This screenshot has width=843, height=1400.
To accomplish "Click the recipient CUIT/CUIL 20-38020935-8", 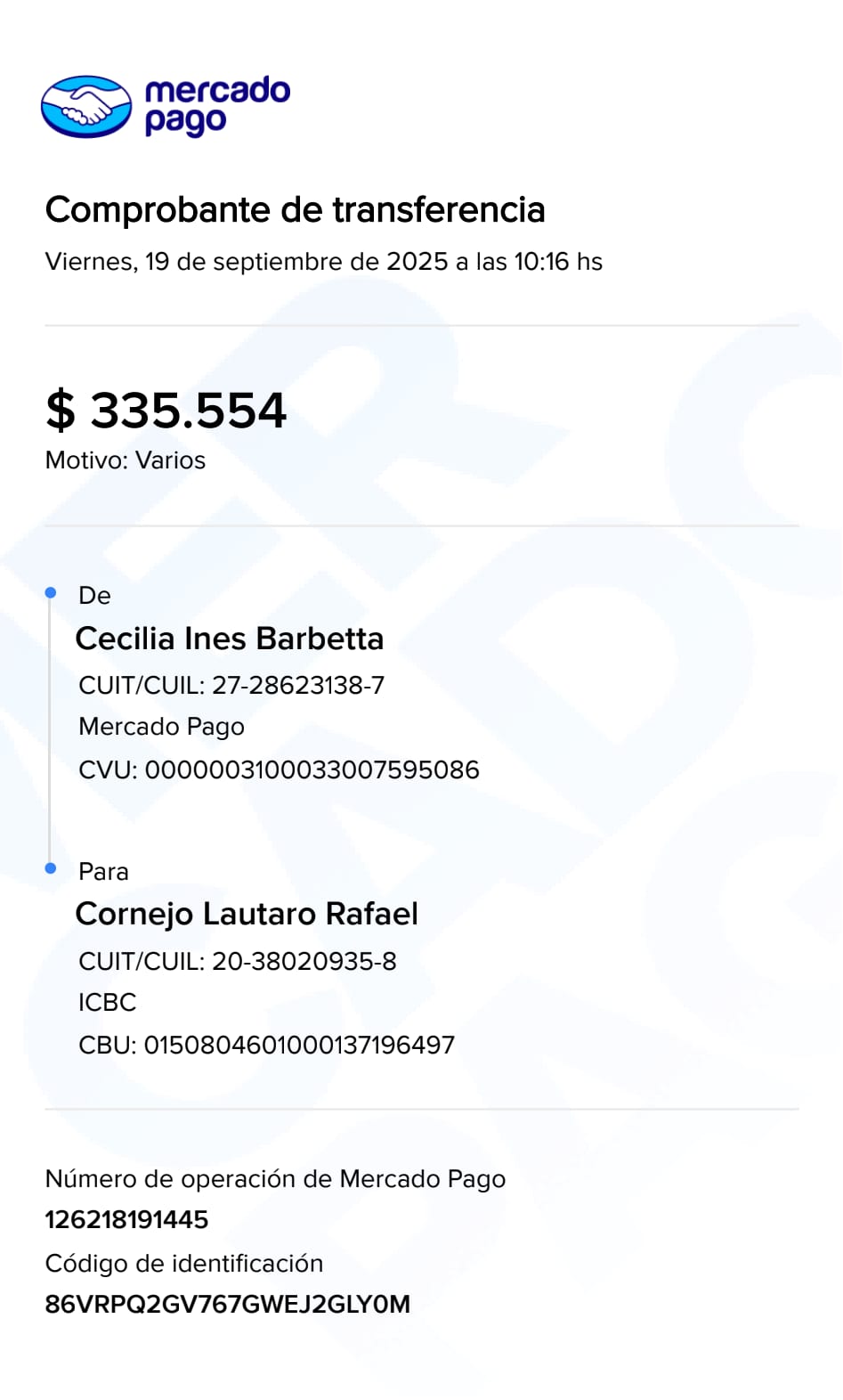I will 238,961.
